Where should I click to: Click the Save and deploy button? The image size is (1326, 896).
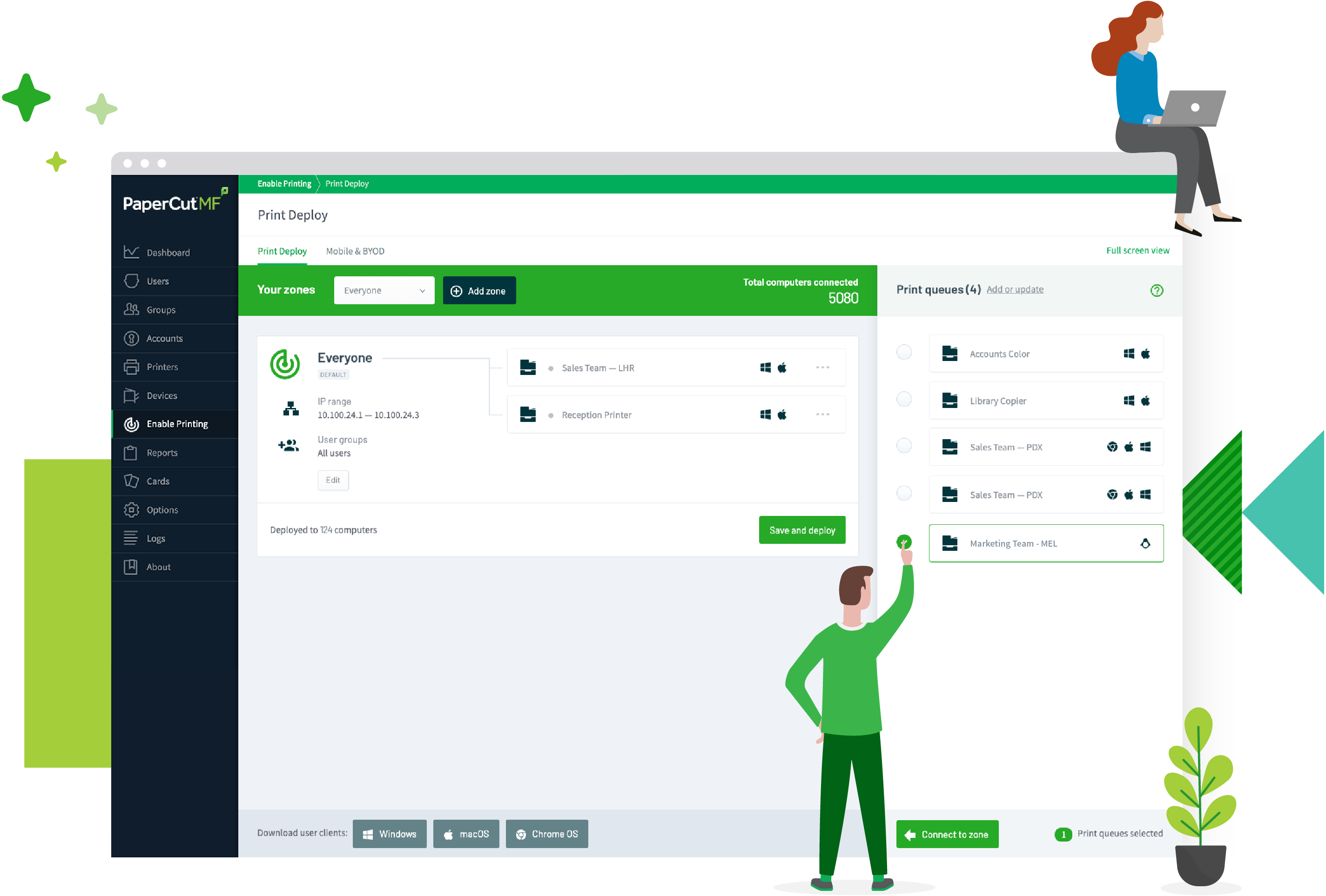[x=801, y=530]
